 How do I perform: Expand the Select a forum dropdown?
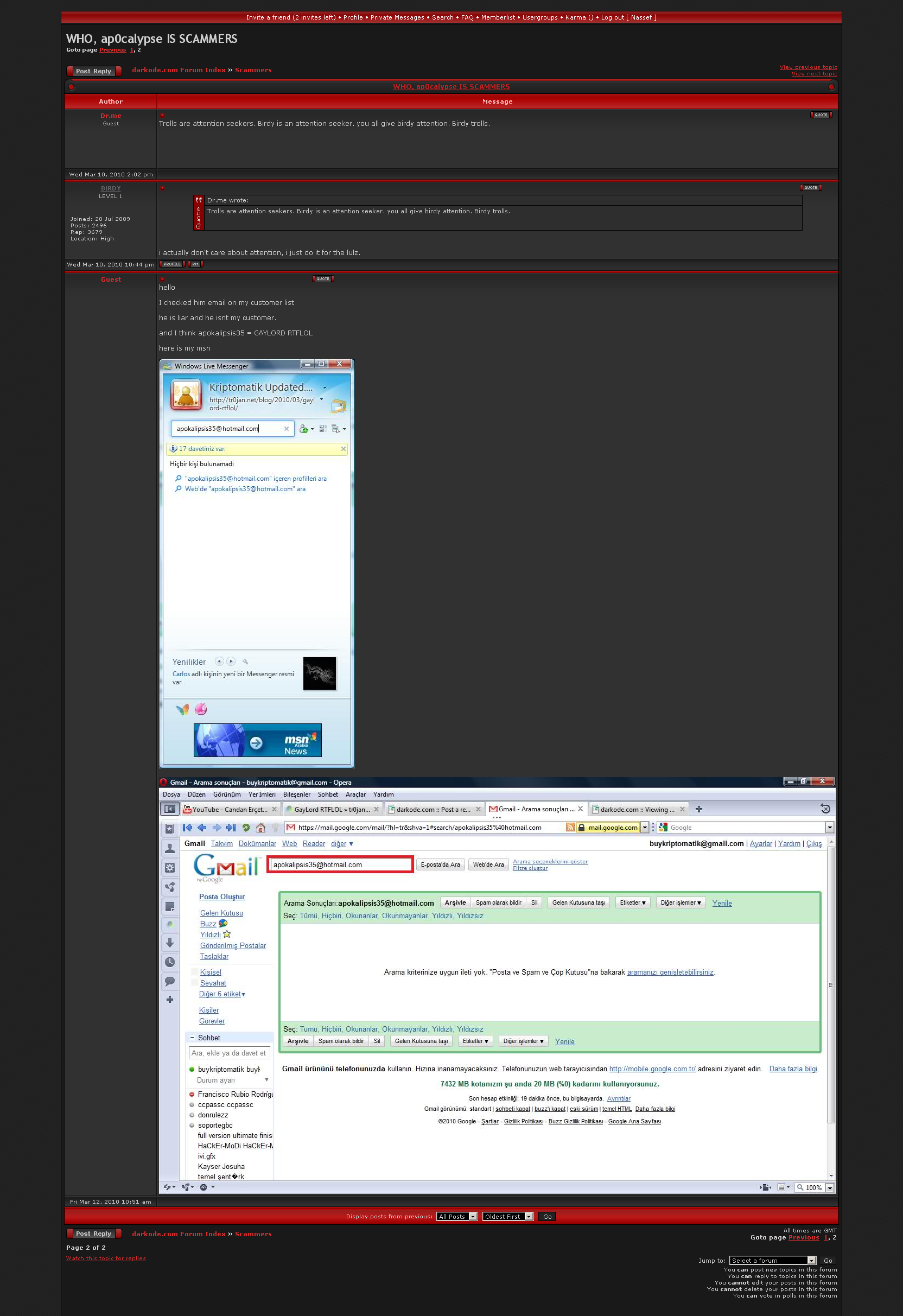point(772,1260)
